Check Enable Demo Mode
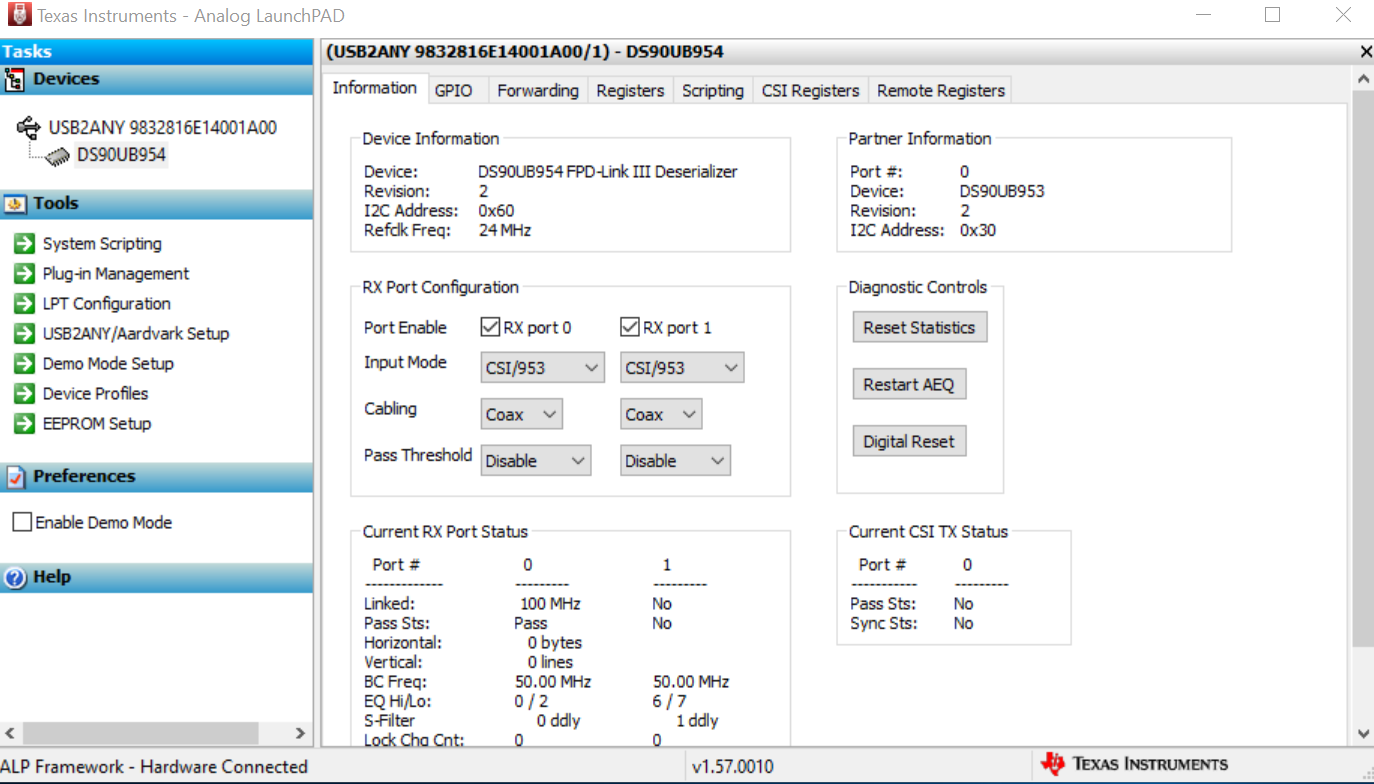The image size is (1374, 784). 21,522
